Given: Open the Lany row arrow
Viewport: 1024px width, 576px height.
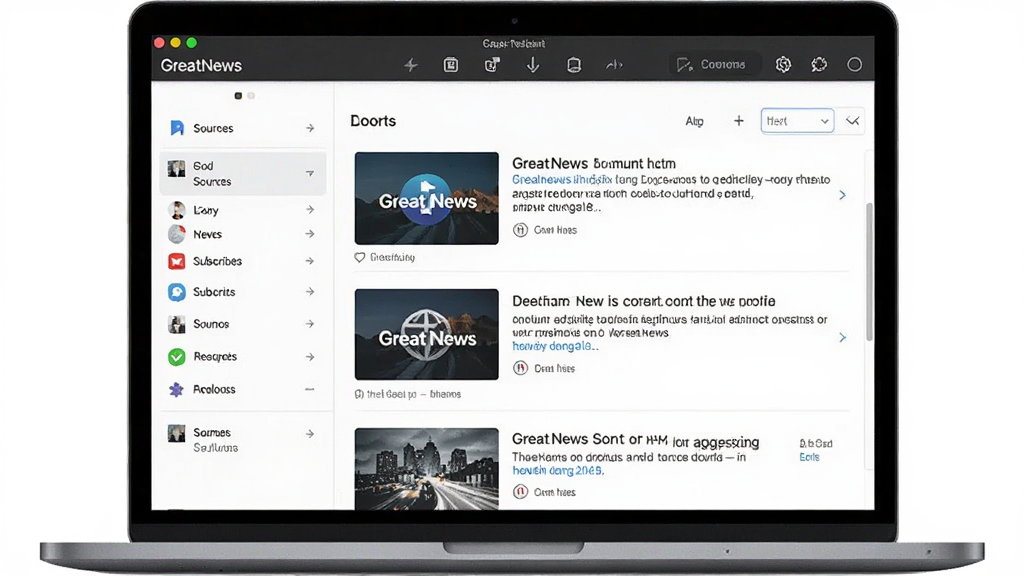Looking at the screenshot, I should (x=310, y=210).
